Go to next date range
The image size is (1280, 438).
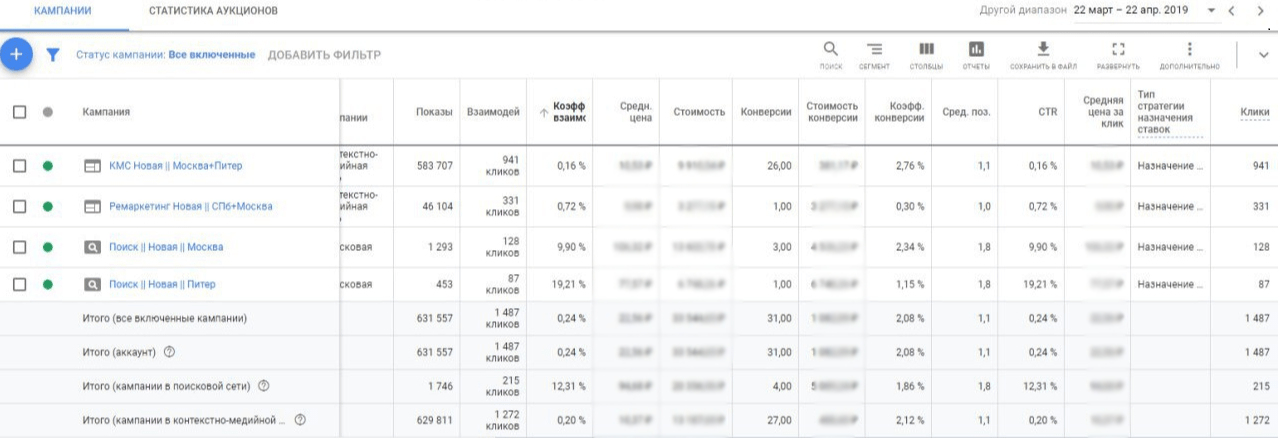[x=1259, y=10]
